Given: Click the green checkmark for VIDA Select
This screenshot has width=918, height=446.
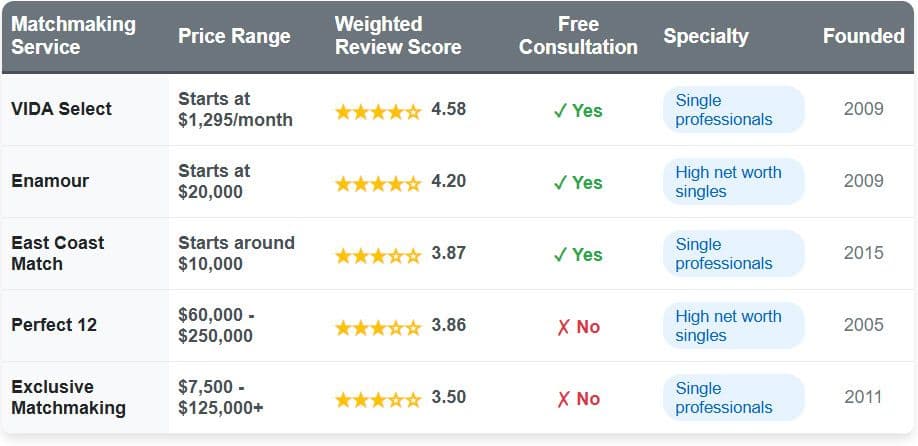Looking at the screenshot, I should click(x=560, y=111).
